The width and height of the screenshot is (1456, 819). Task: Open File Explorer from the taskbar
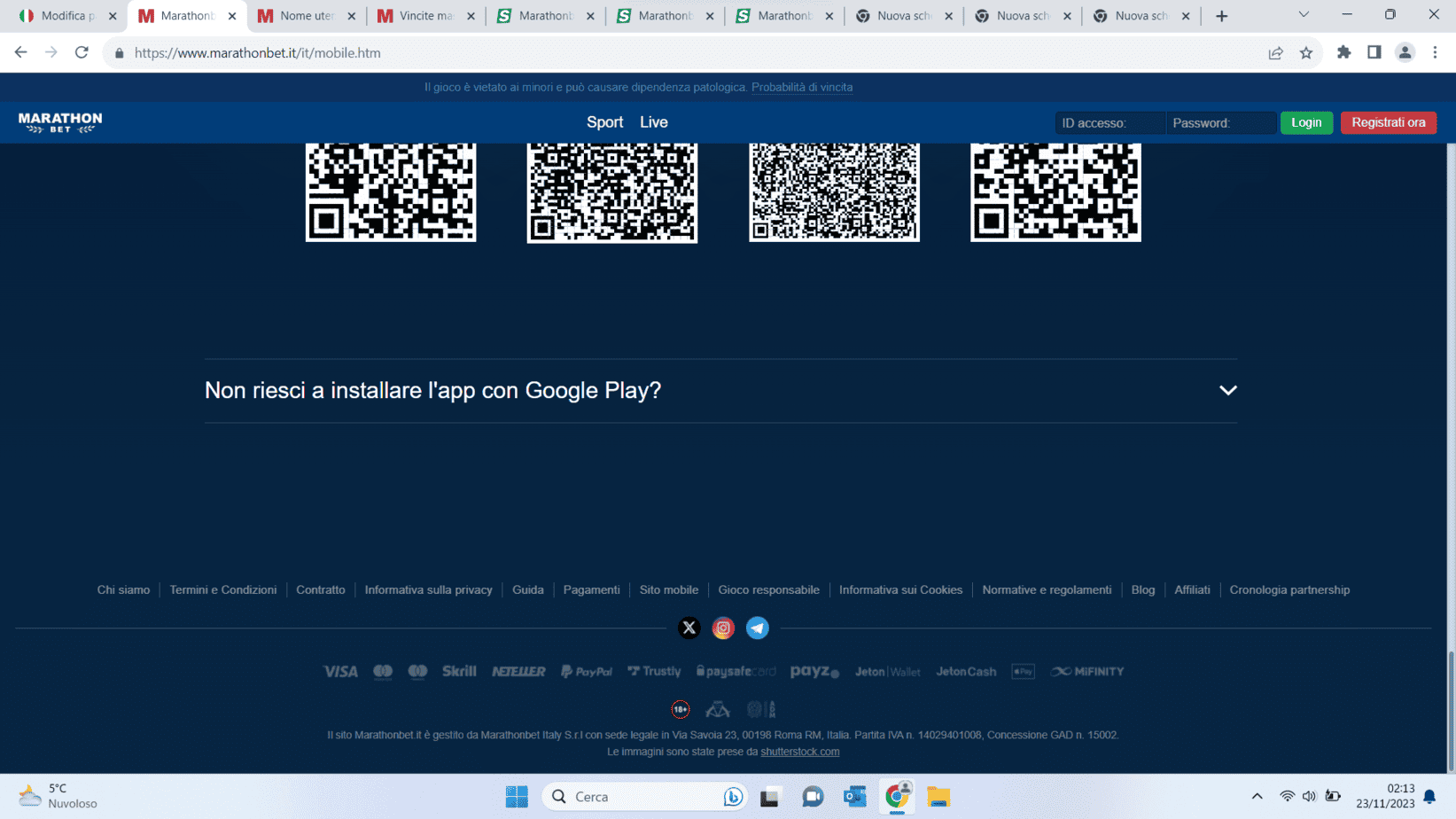[938, 797]
